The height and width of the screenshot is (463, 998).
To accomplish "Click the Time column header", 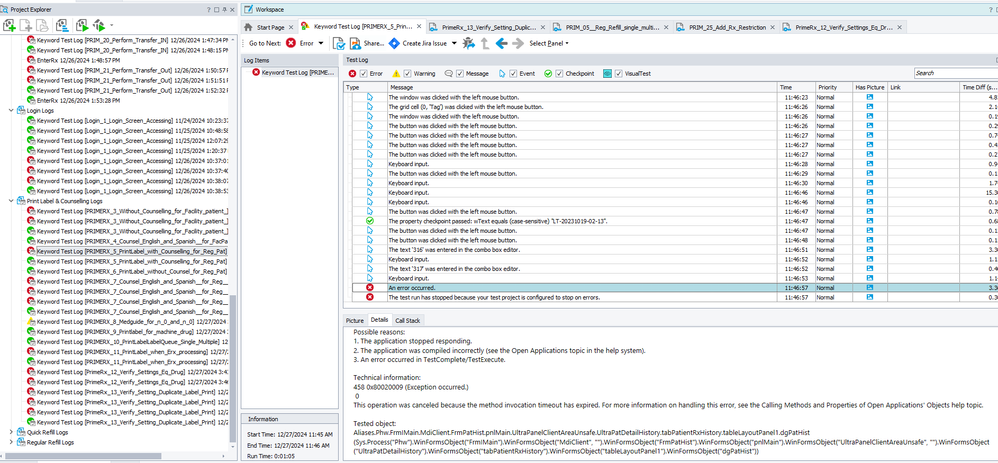I will pyautogui.click(x=786, y=87).
